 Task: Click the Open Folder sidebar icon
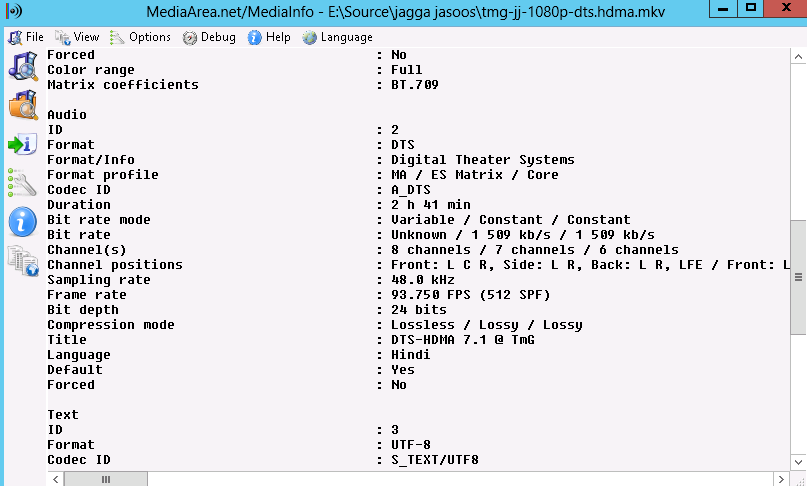[22, 104]
